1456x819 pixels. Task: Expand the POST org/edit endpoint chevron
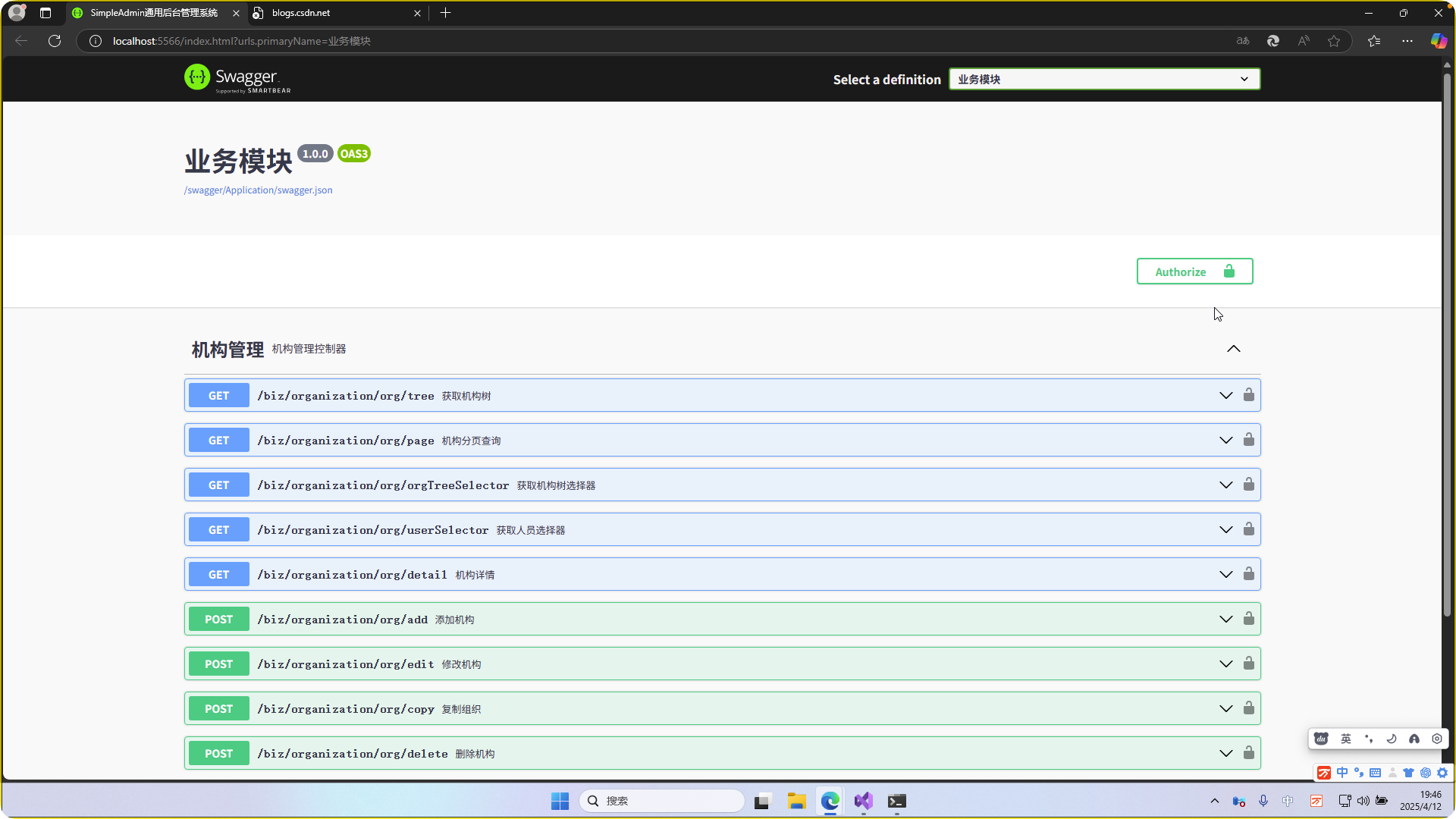1225,664
